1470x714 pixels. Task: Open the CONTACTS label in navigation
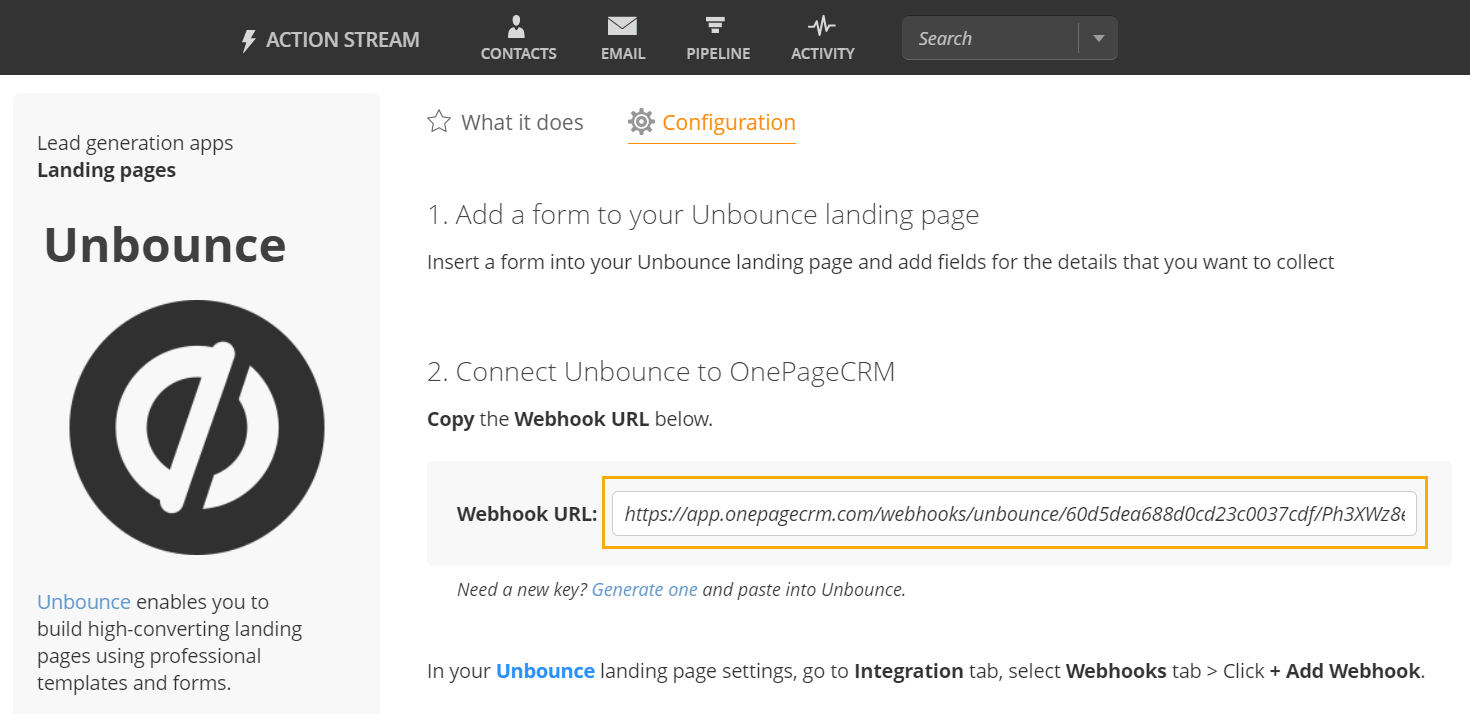[x=518, y=54]
